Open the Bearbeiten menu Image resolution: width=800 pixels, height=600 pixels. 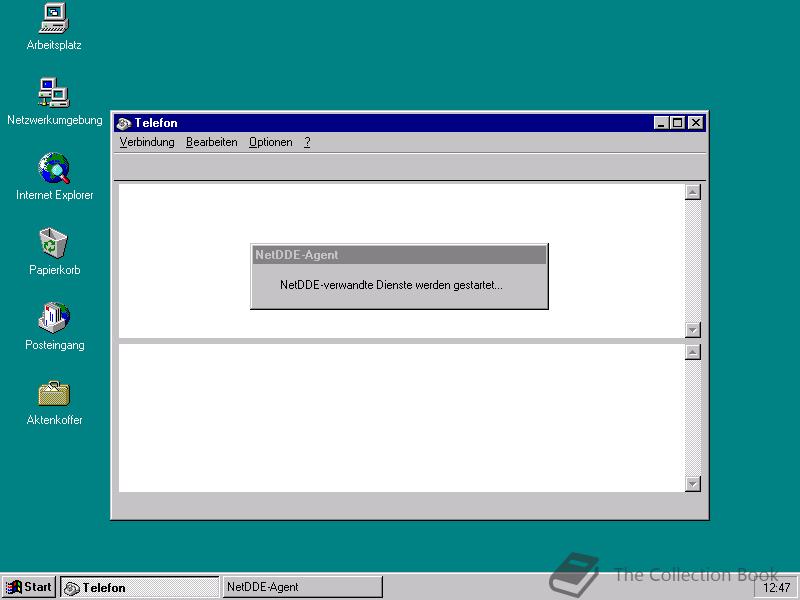[x=212, y=142]
